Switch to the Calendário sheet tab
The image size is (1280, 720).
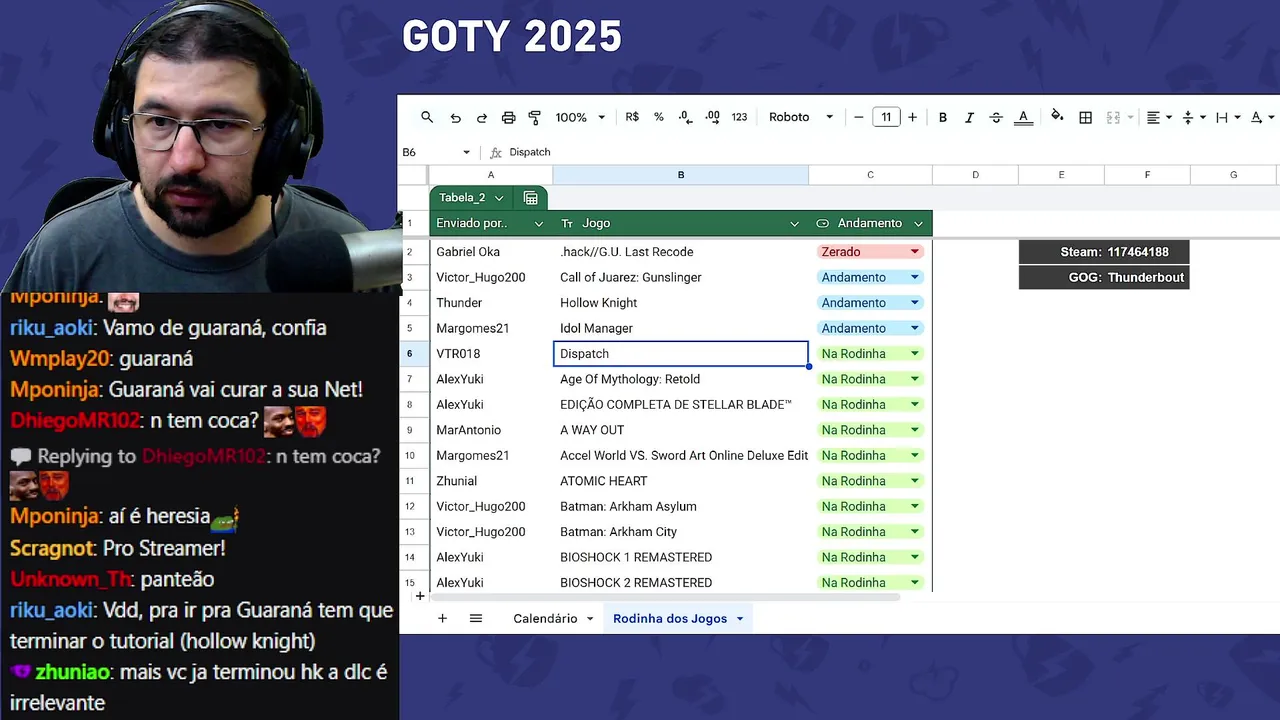pos(545,618)
